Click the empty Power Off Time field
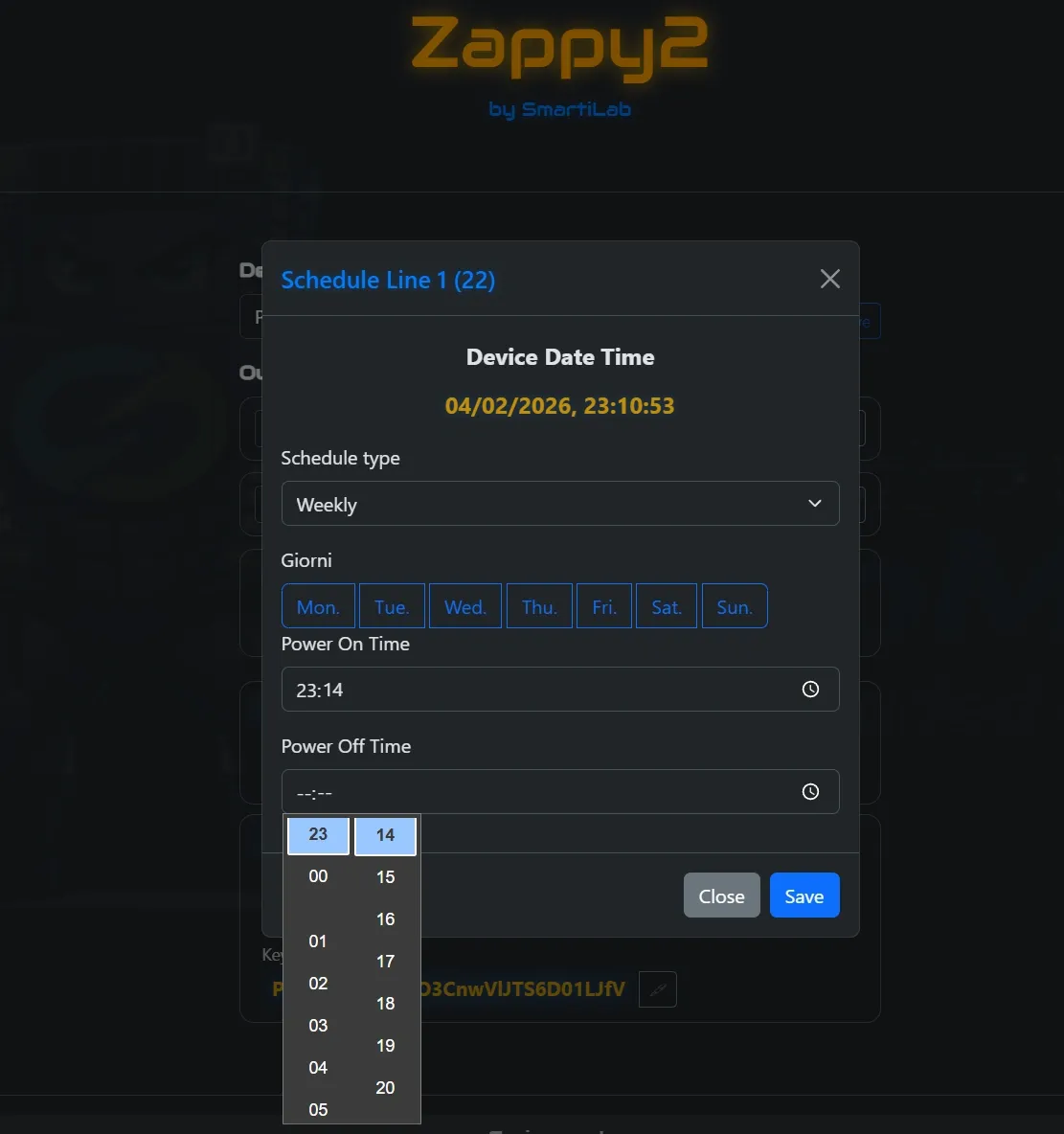 coord(560,792)
